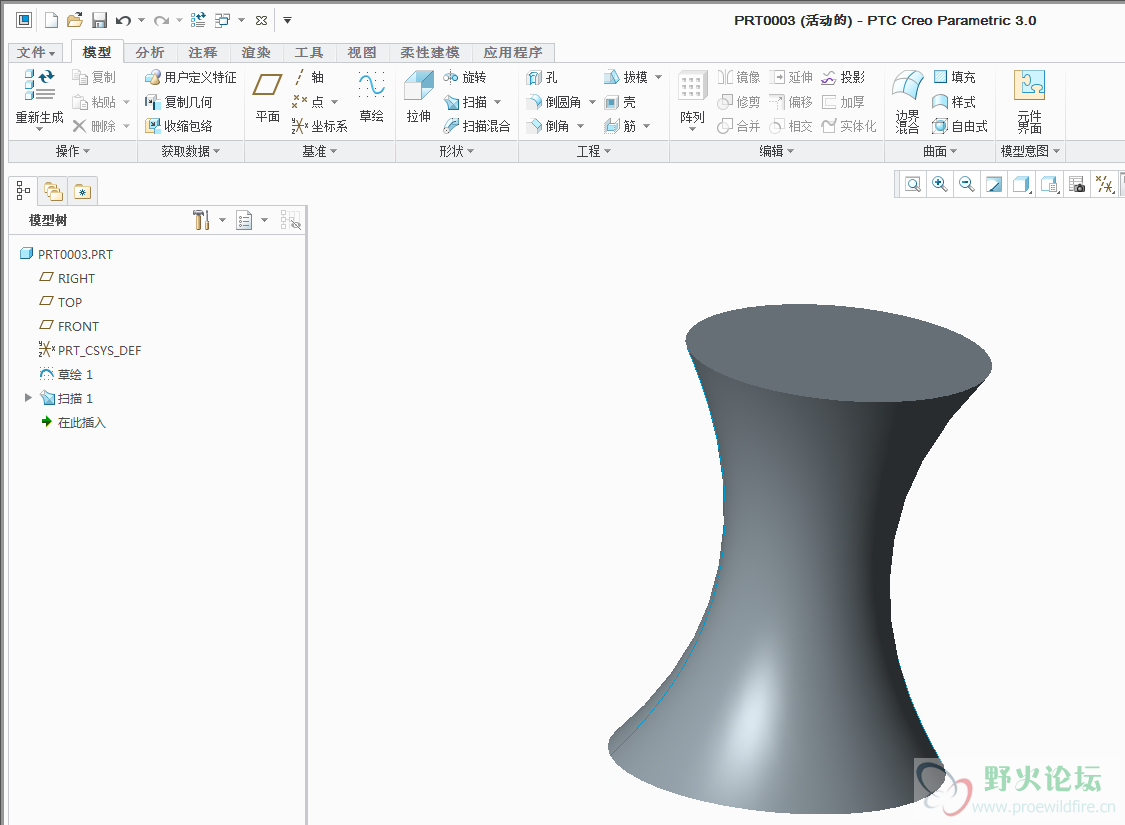Open the 用户定义特征 tool
This screenshot has width=1125, height=825.
point(190,77)
